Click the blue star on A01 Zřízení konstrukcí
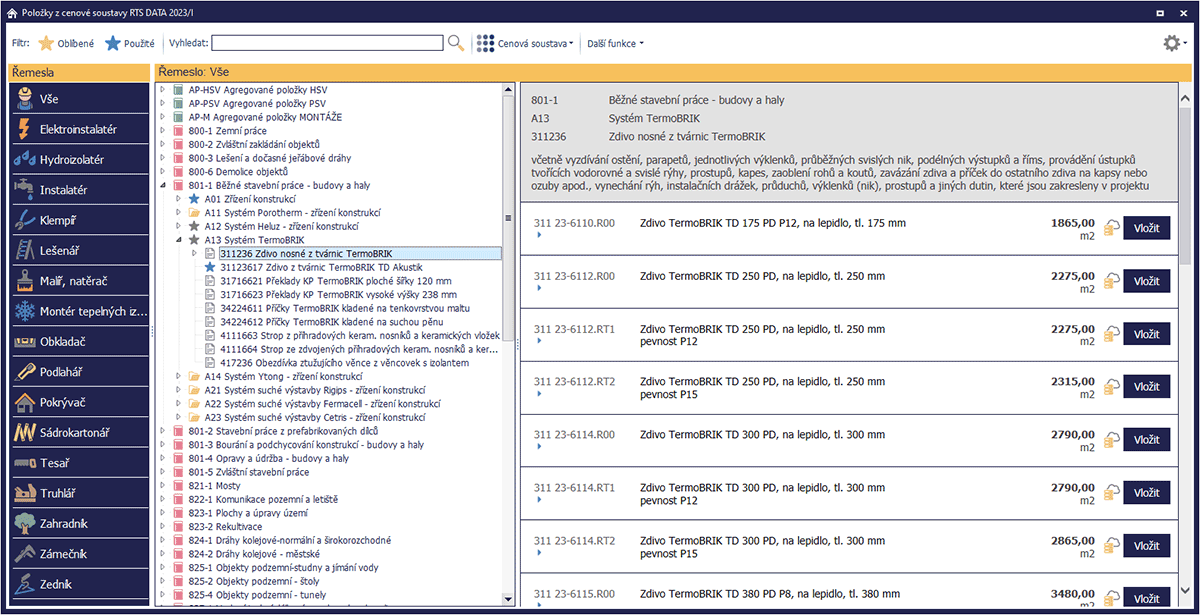This screenshot has height=615, width=1200. (x=194, y=199)
